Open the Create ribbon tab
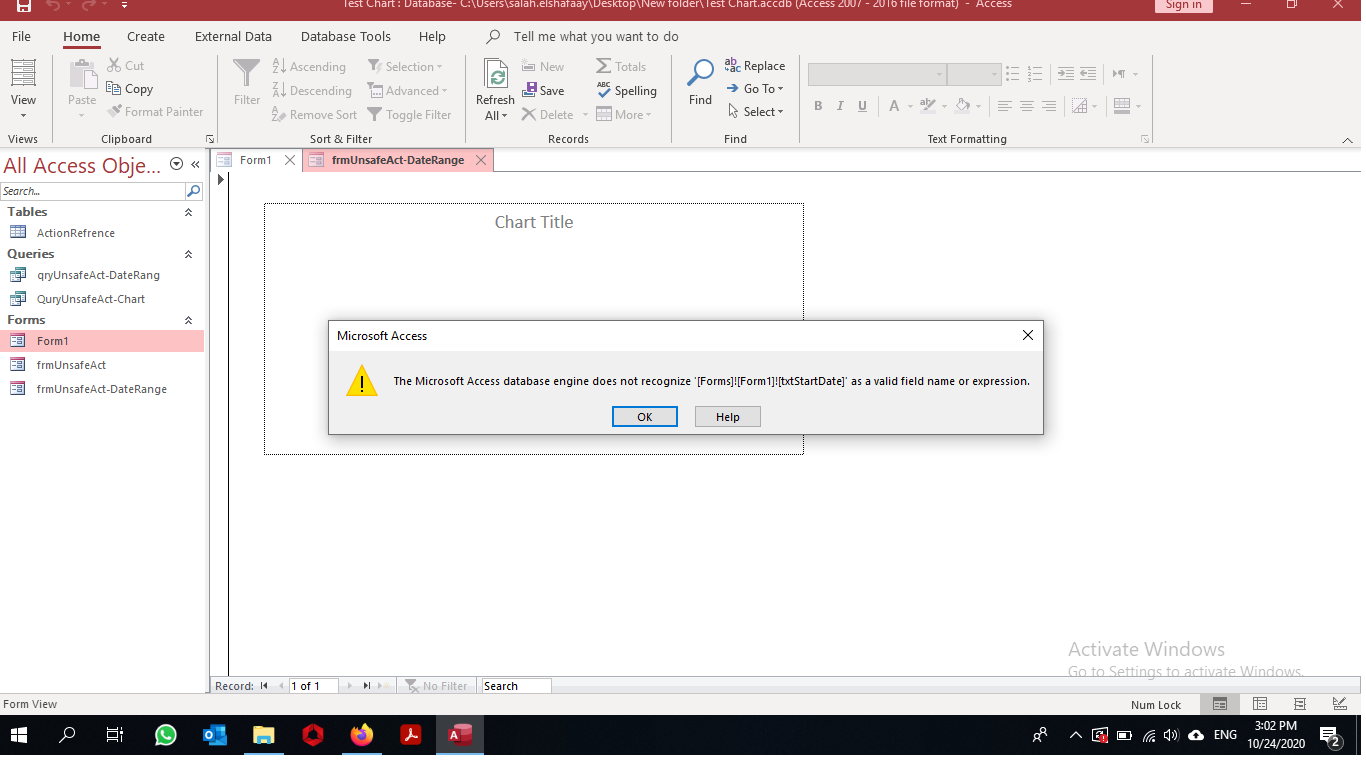The width and height of the screenshot is (1366, 768). click(146, 36)
